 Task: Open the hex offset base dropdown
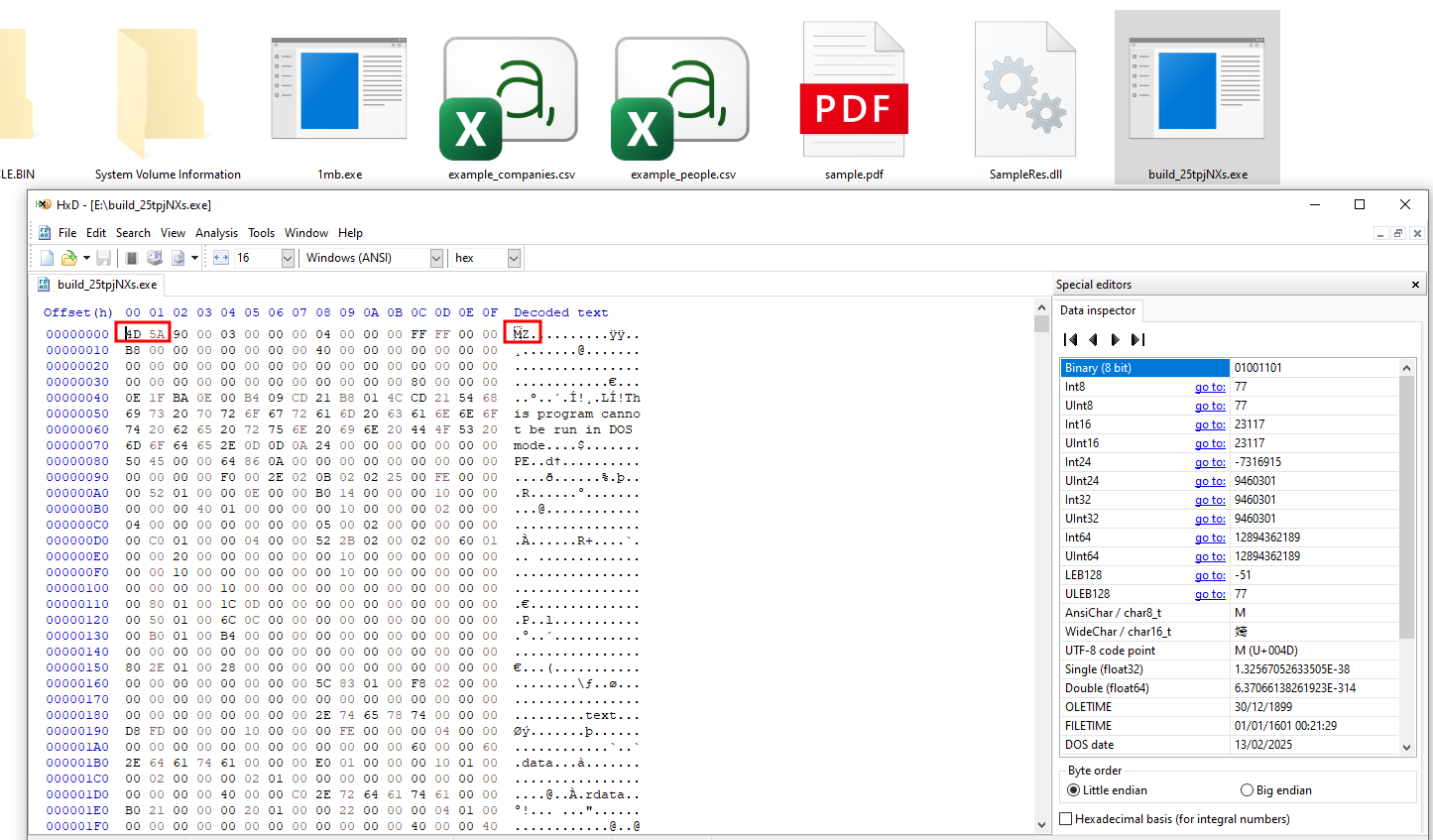pos(514,258)
